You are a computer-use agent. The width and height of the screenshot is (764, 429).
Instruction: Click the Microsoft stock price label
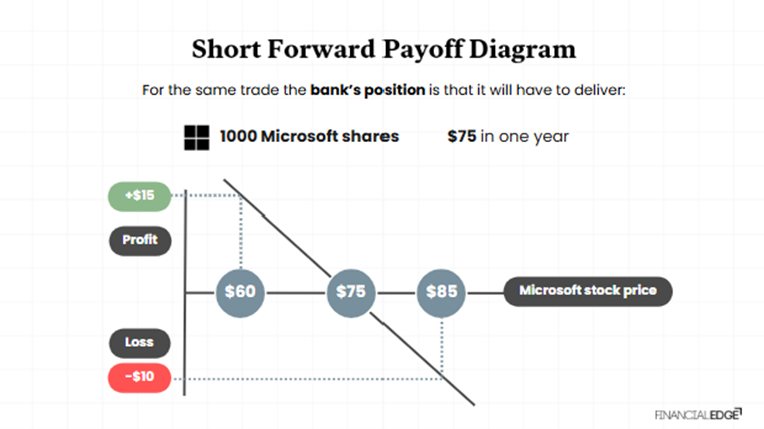pyautogui.click(x=588, y=291)
